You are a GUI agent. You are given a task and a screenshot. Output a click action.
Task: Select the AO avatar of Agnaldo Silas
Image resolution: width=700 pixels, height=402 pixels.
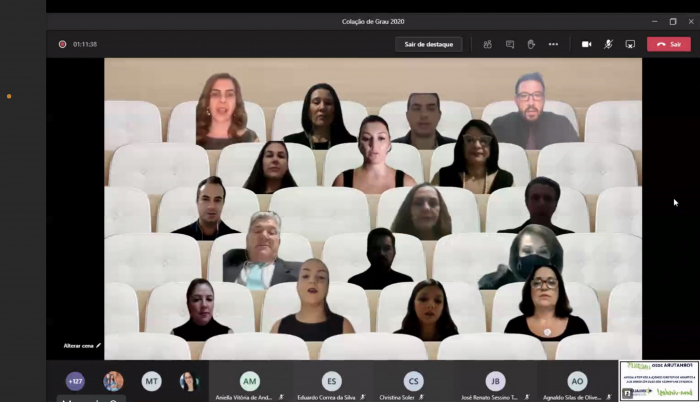pyautogui.click(x=577, y=381)
